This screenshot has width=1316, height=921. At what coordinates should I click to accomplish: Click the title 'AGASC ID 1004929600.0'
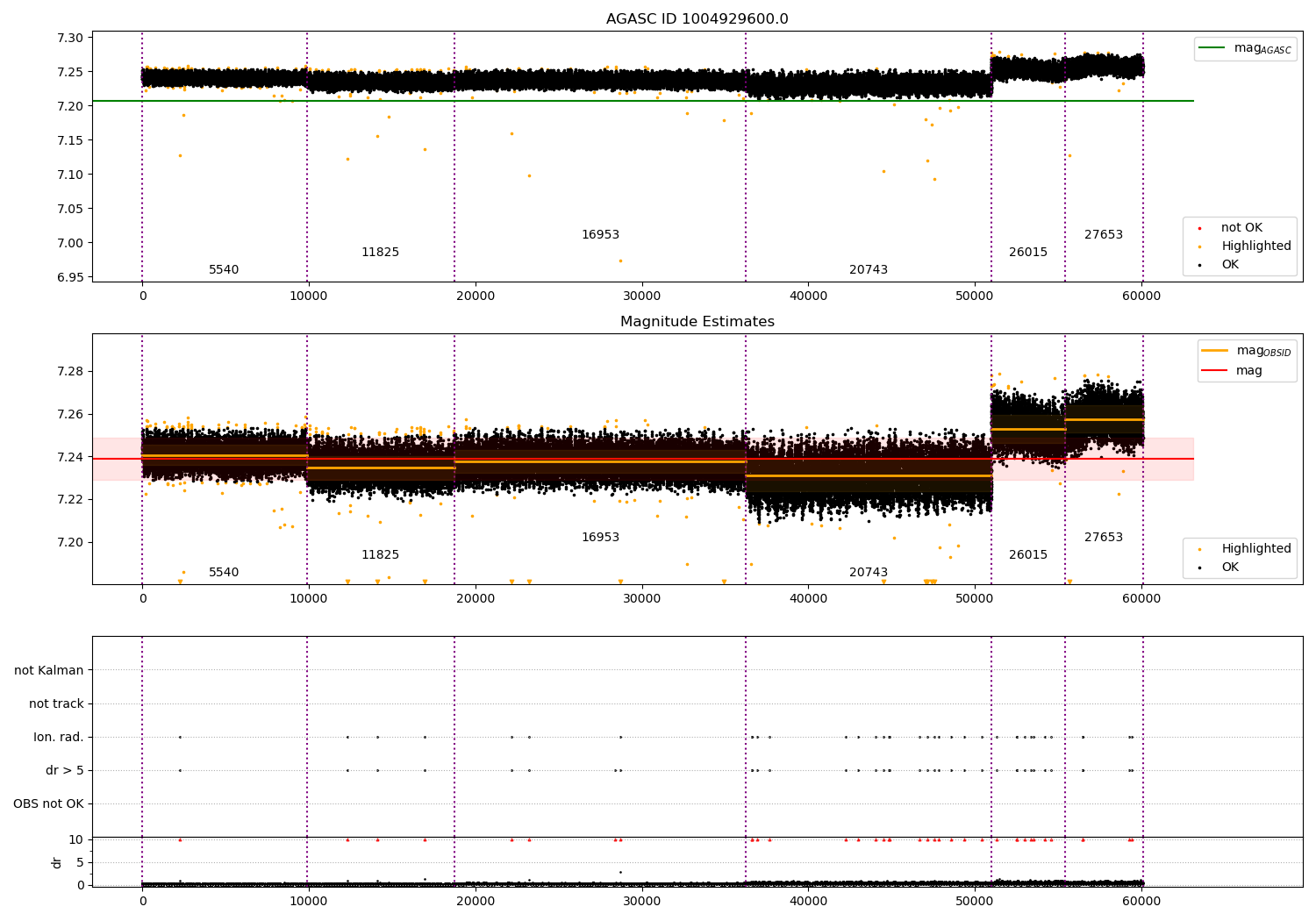pyautogui.click(x=697, y=19)
